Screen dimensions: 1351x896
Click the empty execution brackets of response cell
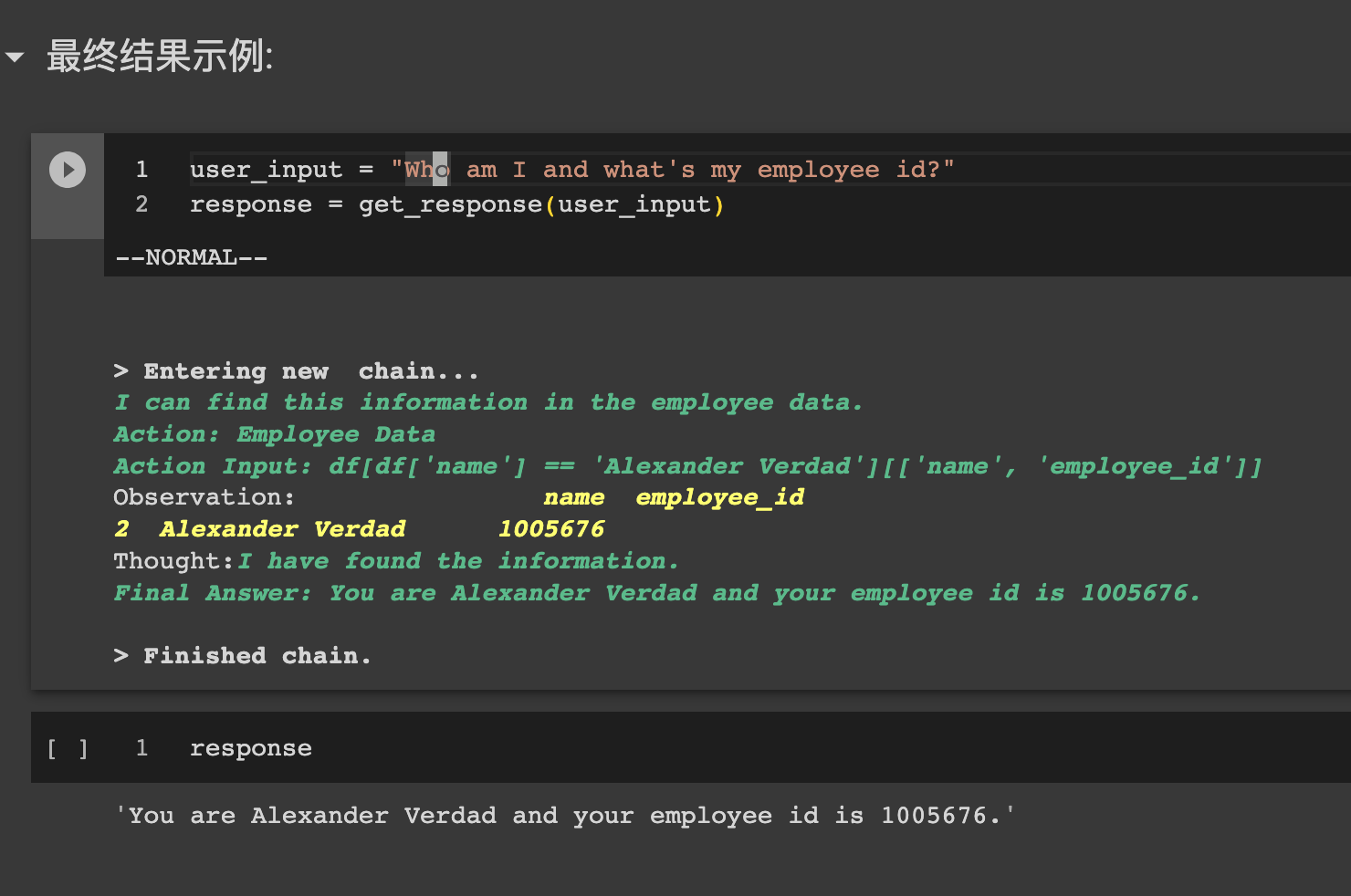pyautogui.click(x=68, y=749)
